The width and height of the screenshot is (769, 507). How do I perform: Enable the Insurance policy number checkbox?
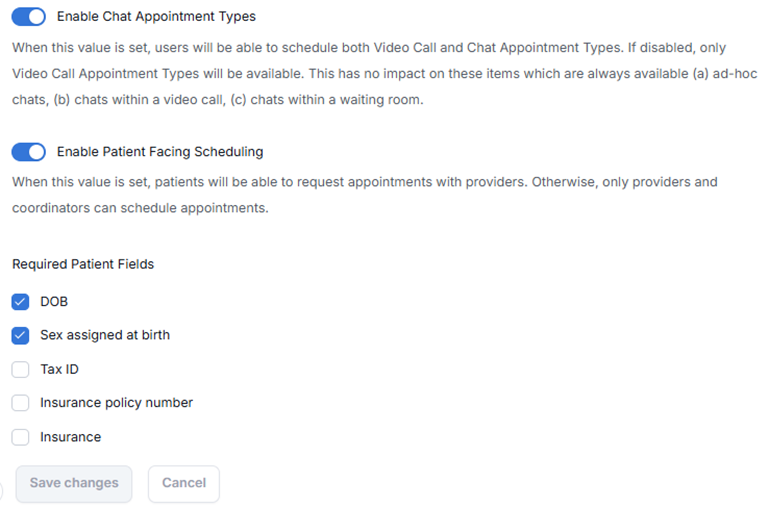(20, 403)
